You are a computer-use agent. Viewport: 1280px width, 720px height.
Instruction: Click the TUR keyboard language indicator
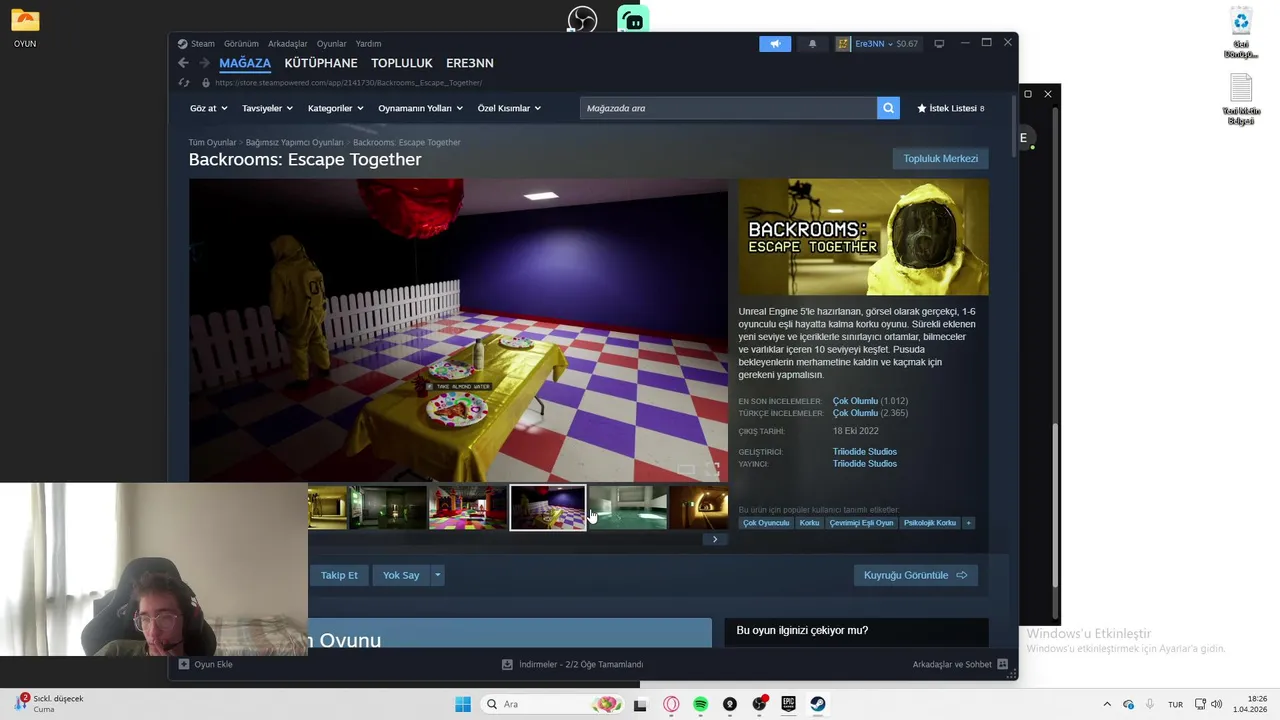pyautogui.click(x=1175, y=704)
